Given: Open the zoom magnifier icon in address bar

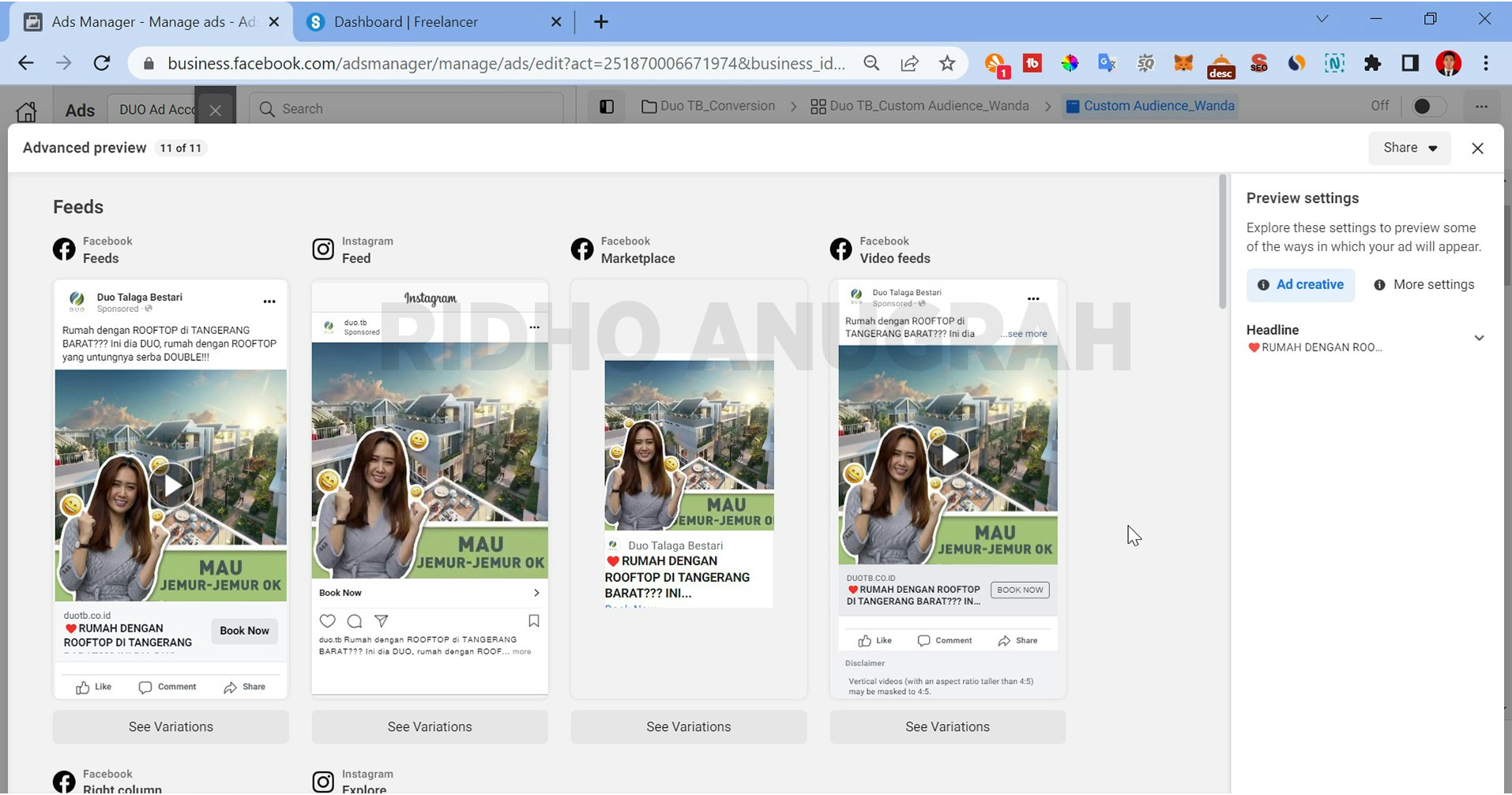Looking at the screenshot, I should point(871,63).
